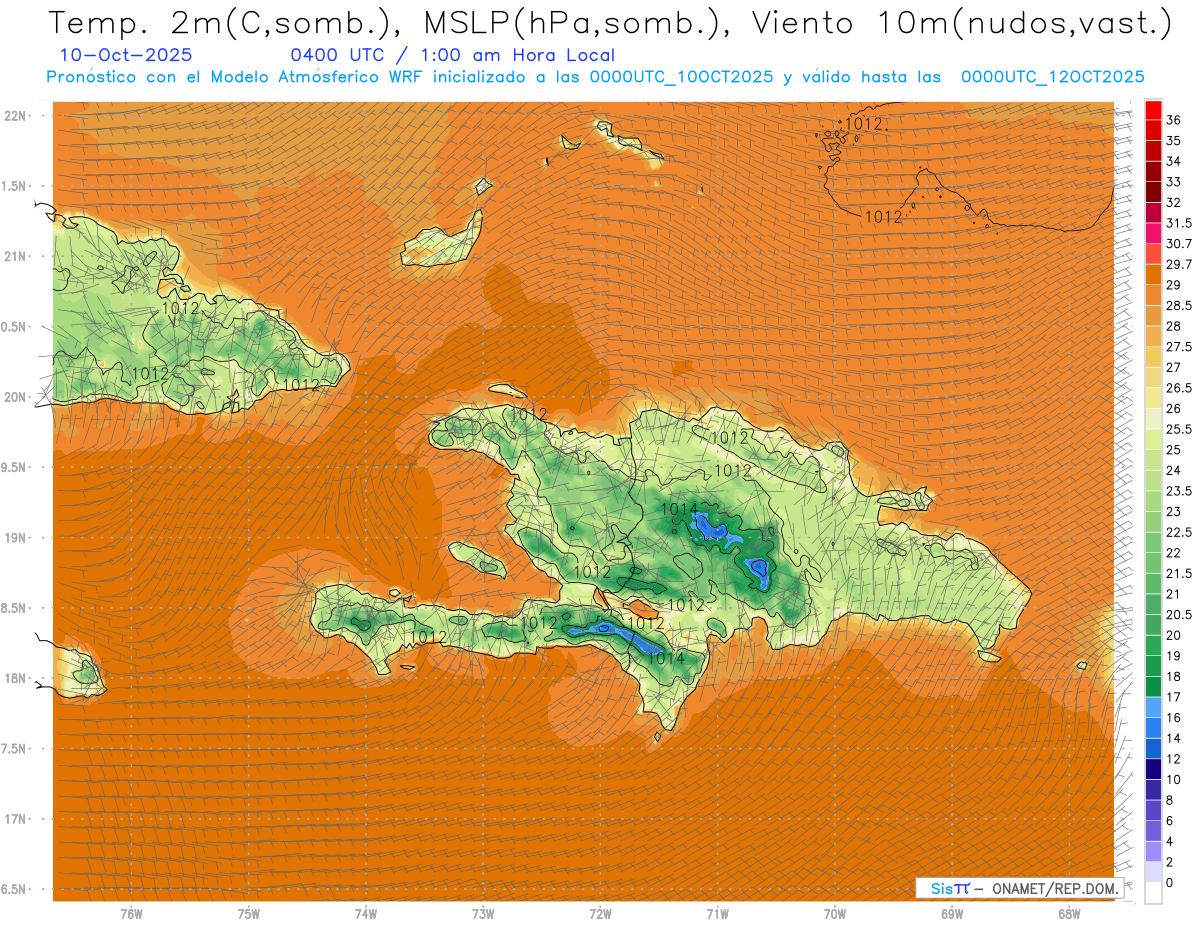Select the 76W longitude tick label

coord(131,914)
